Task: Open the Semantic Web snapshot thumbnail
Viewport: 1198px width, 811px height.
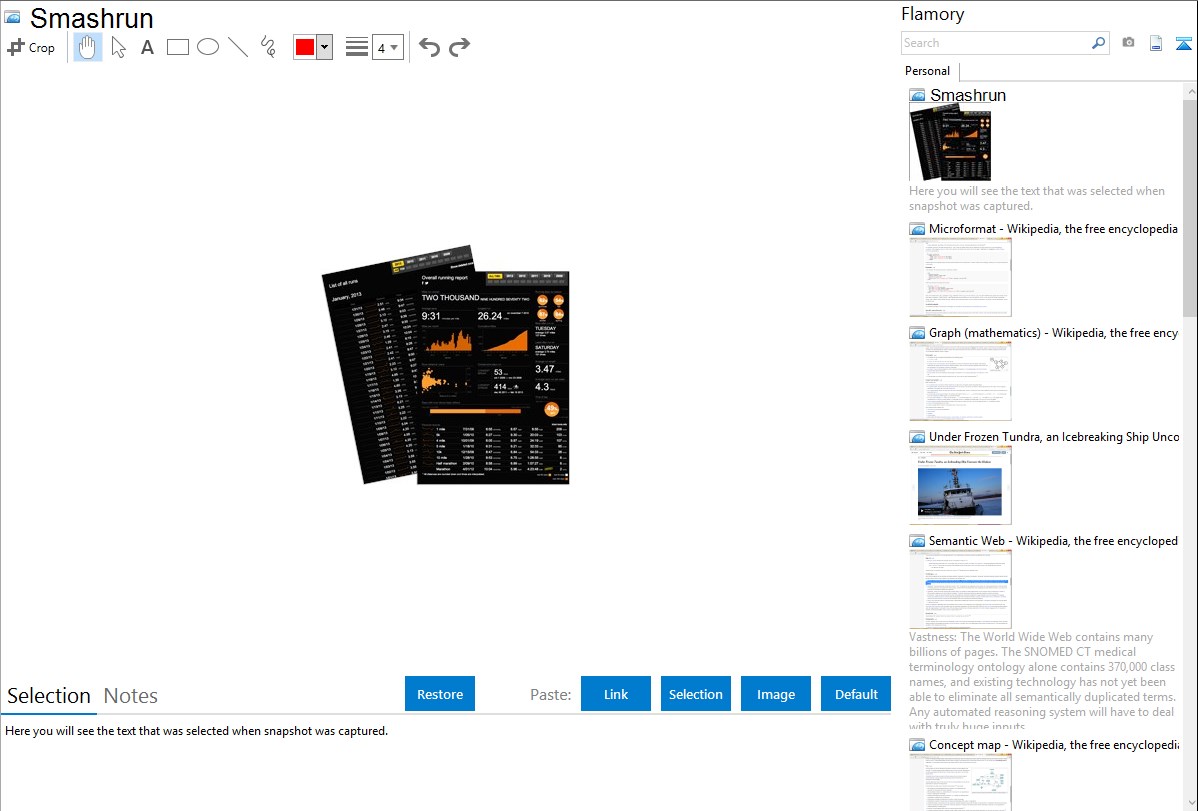Action: pyautogui.click(x=960, y=589)
